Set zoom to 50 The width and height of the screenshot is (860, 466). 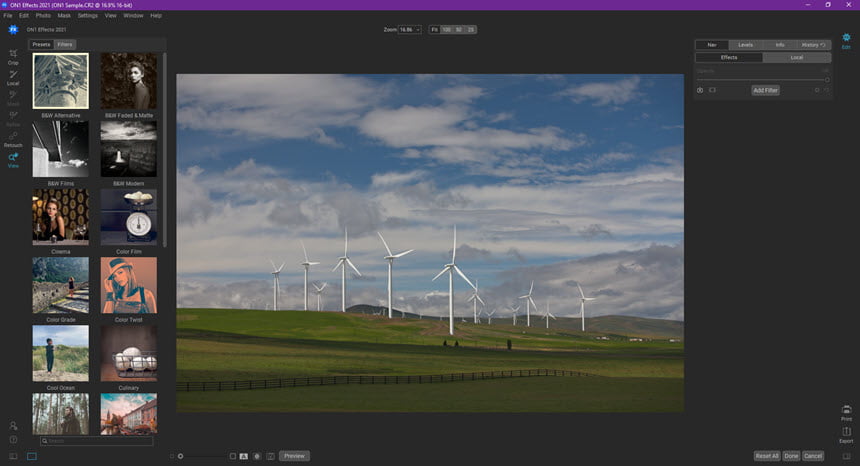click(459, 30)
